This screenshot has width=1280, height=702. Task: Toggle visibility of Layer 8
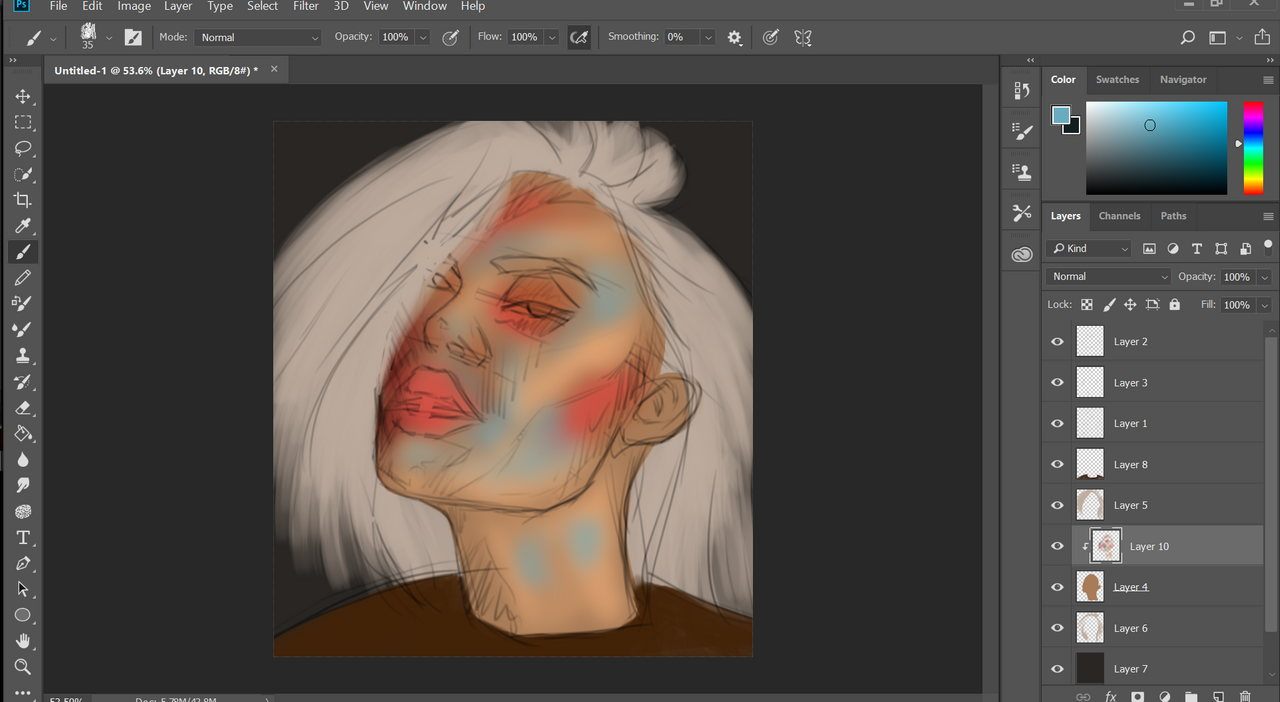tap(1057, 465)
